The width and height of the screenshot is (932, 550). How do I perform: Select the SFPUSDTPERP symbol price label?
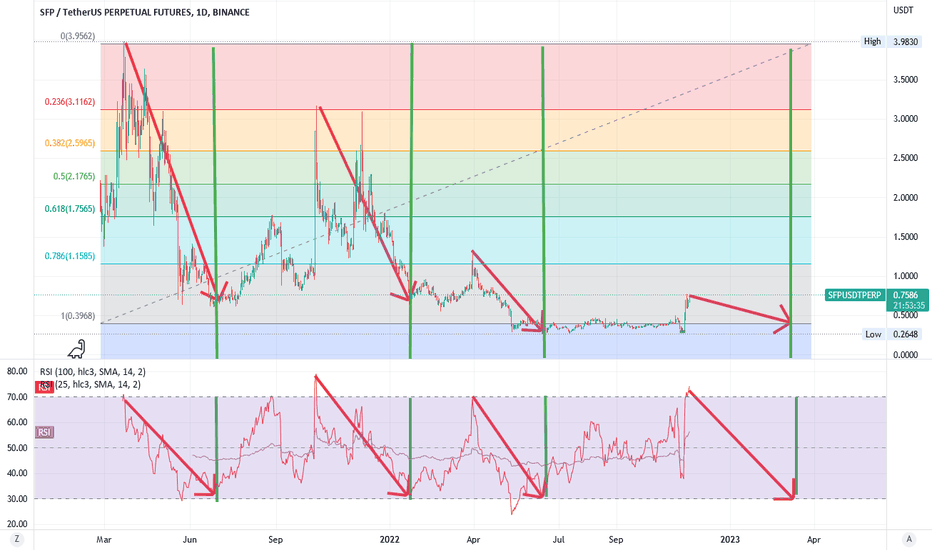pyautogui.click(x=854, y=295)
